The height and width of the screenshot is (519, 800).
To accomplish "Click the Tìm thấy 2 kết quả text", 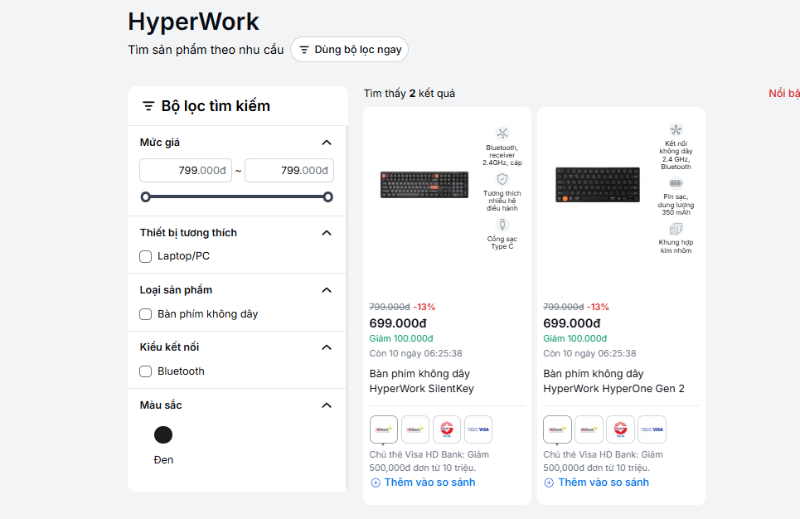I will 409,93.
